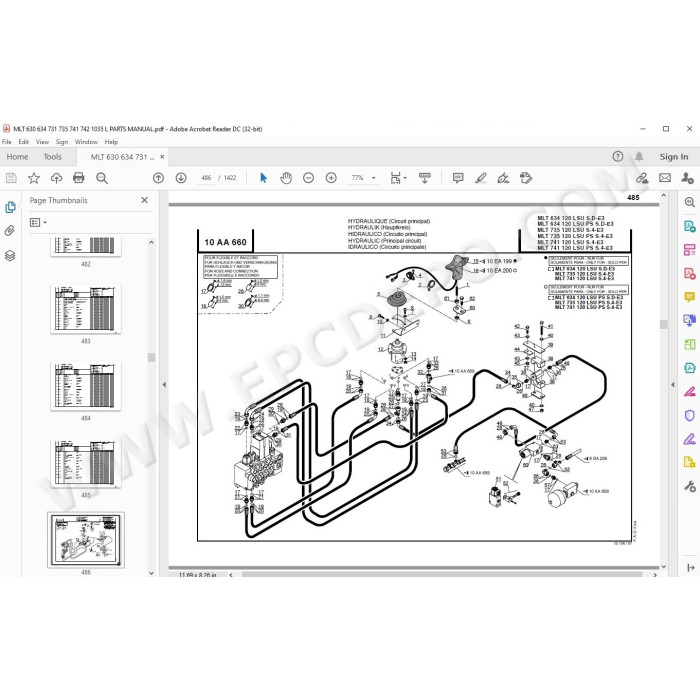Close the MLT 630 634 731 document tab
The image size is (700, 700).
162,157
